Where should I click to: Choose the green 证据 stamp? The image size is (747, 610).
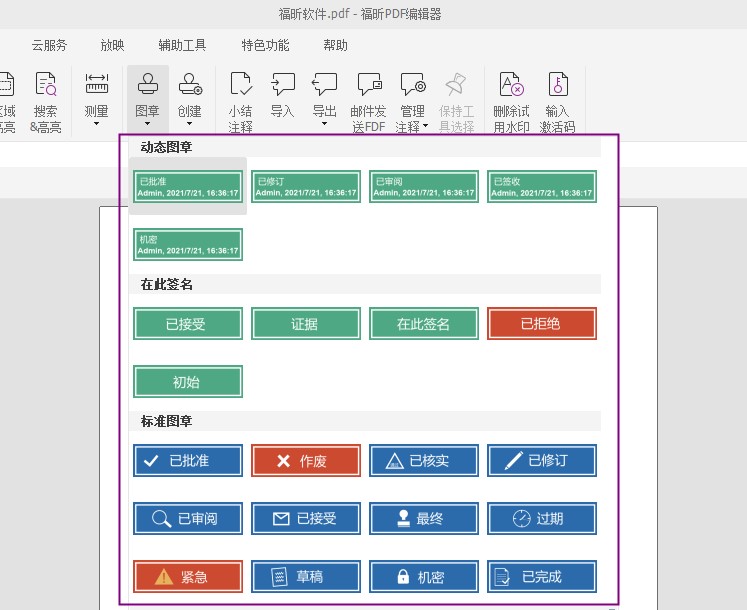[x=306, y=324]
